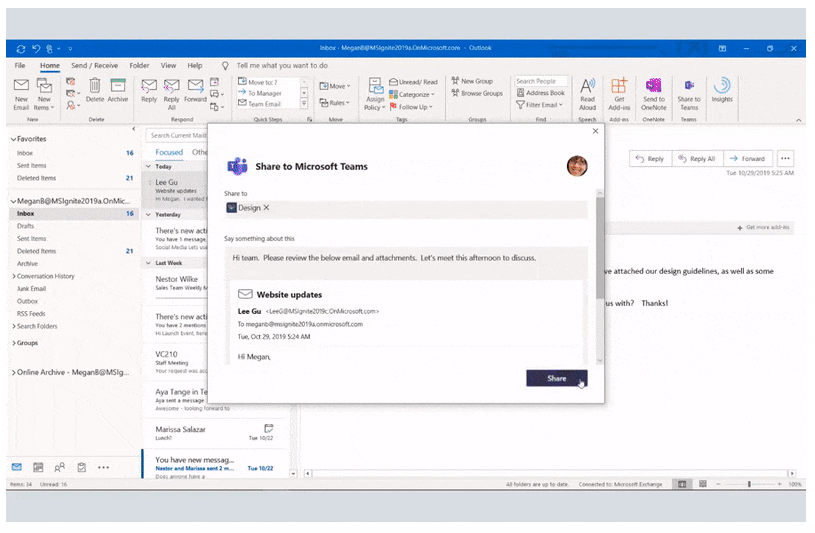Select the Junk Email folder
The image size is (815, 533).
coord(31,289)
